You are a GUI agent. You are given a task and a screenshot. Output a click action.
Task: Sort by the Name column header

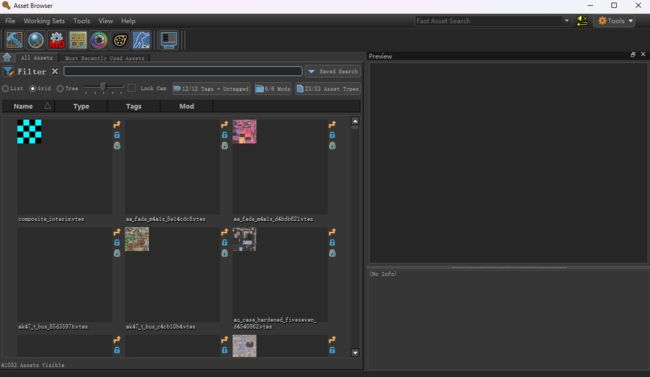tap(23, 107)
